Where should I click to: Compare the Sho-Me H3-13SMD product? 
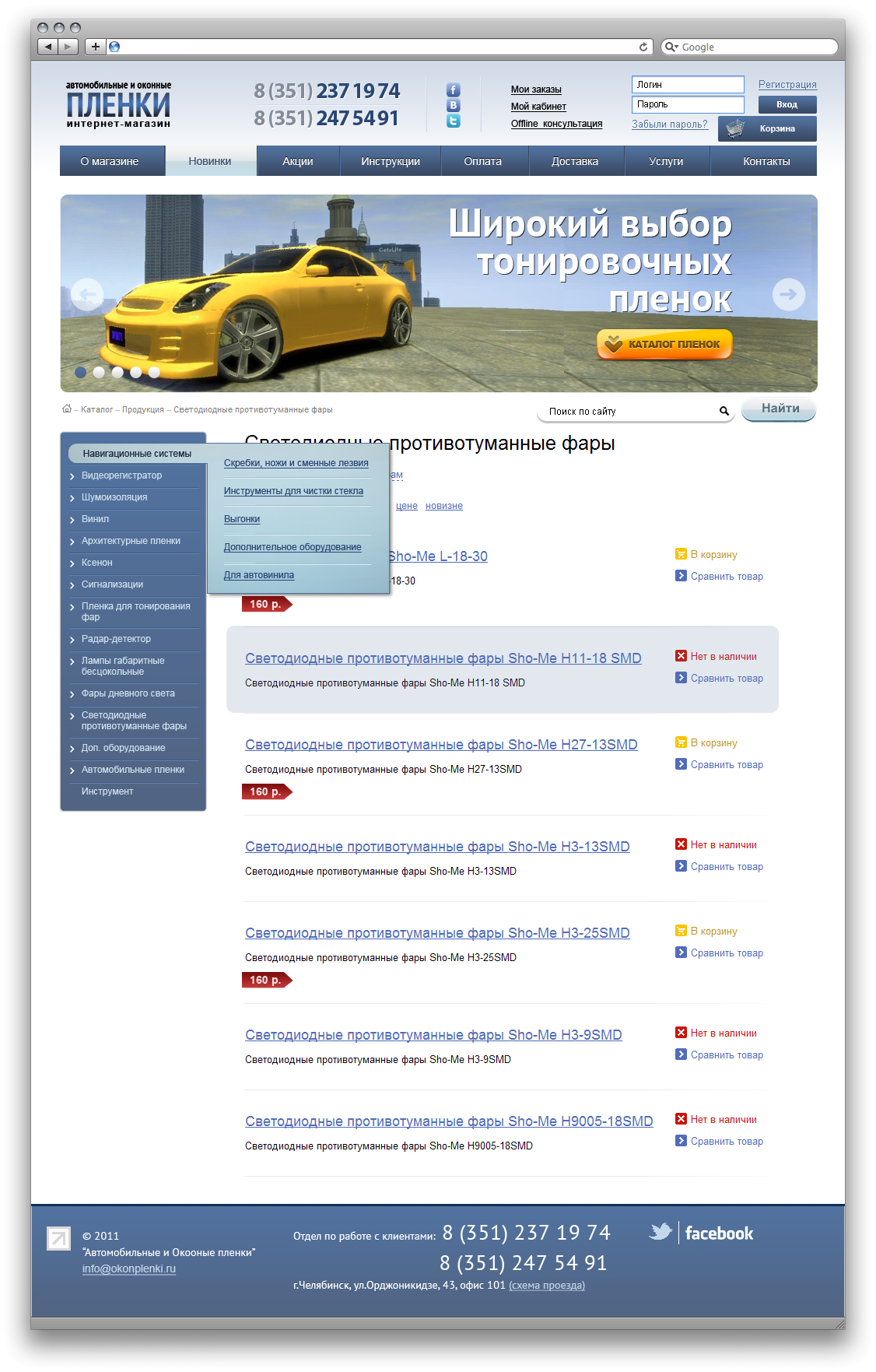tap(720, 867)
